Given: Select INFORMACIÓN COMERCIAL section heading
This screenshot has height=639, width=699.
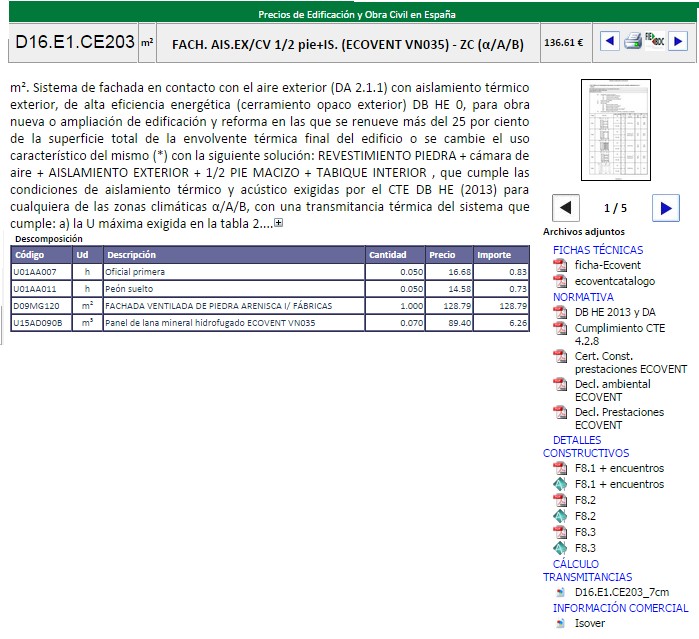Looking at the screenshot, I should click(x=621, y=608).
